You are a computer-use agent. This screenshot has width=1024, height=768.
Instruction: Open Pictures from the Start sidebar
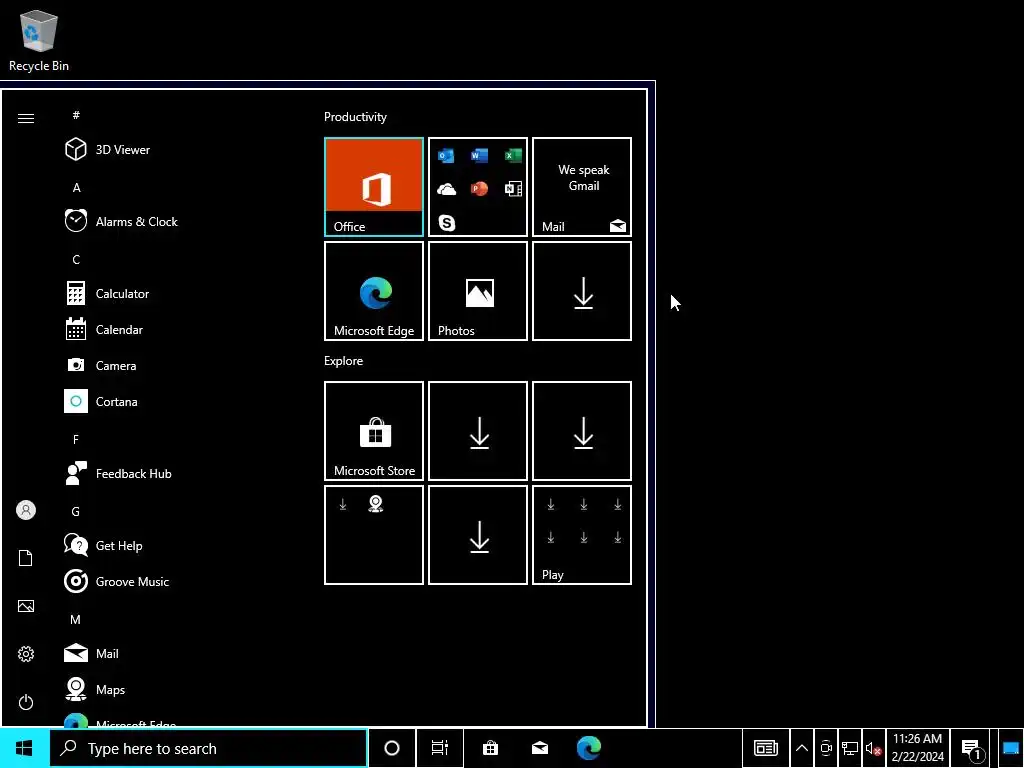[x=26, y=606]
